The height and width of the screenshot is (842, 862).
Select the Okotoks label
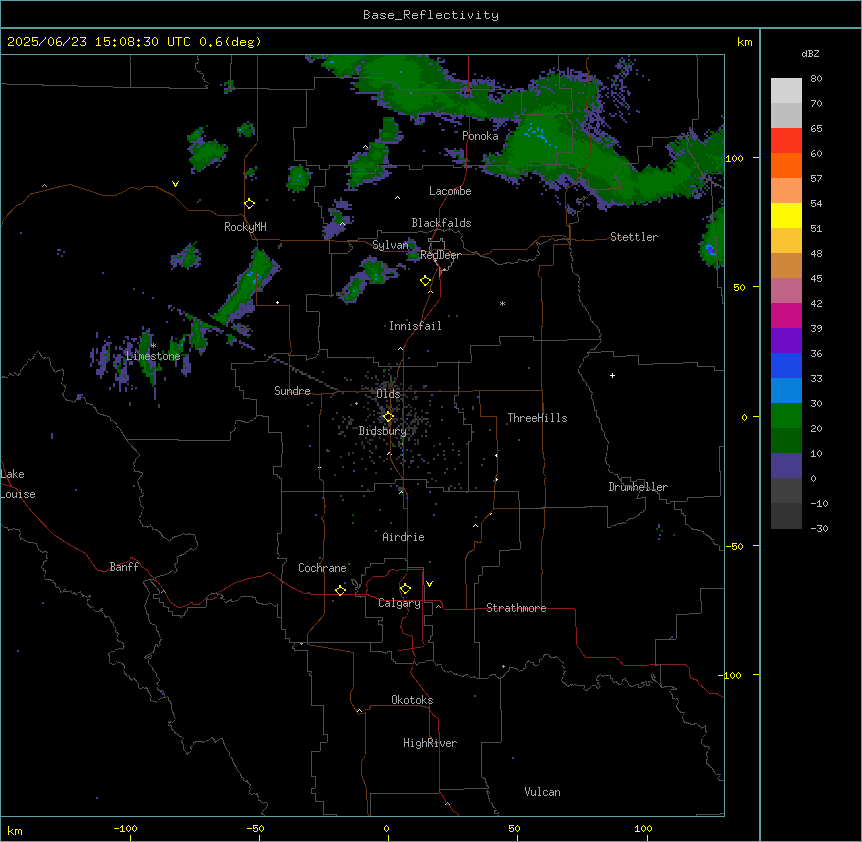tap(412, 700)
